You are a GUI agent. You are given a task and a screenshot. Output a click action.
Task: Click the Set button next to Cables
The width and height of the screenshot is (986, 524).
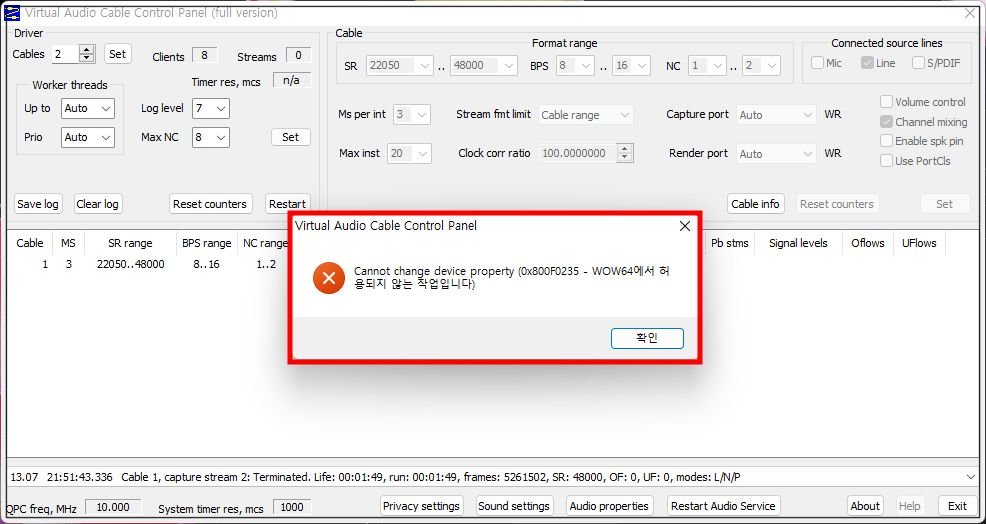(x=118, y=54)
